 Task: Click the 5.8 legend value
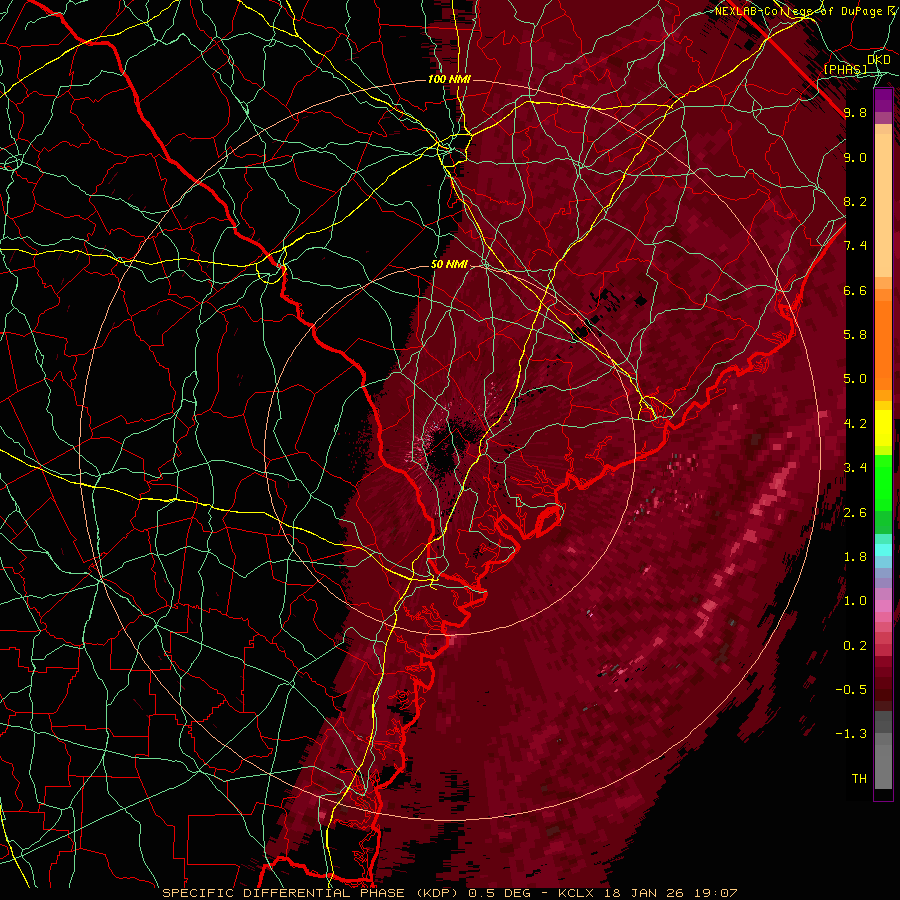[x=855, y=335]
